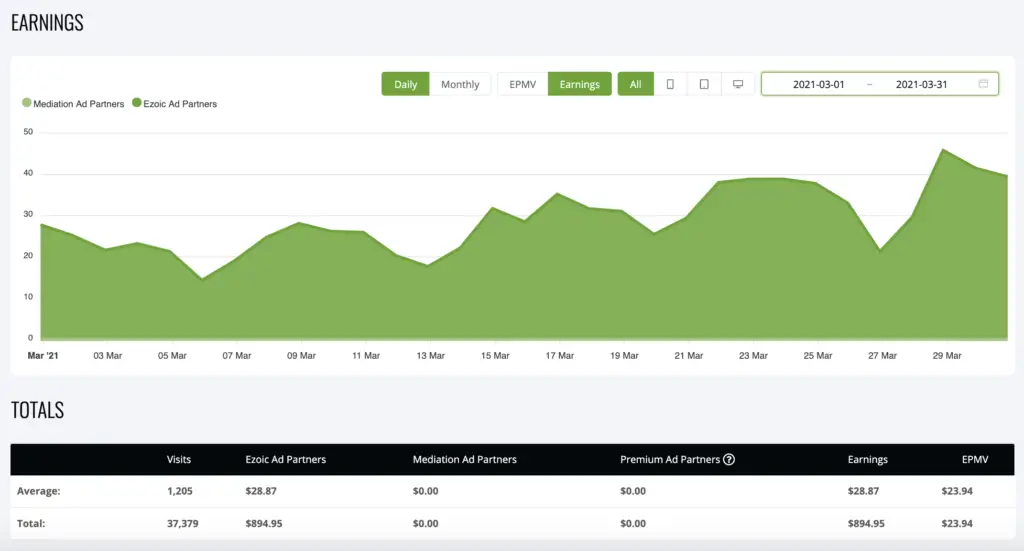
Task: Sort by the Earnings column header
Action: 867,459
